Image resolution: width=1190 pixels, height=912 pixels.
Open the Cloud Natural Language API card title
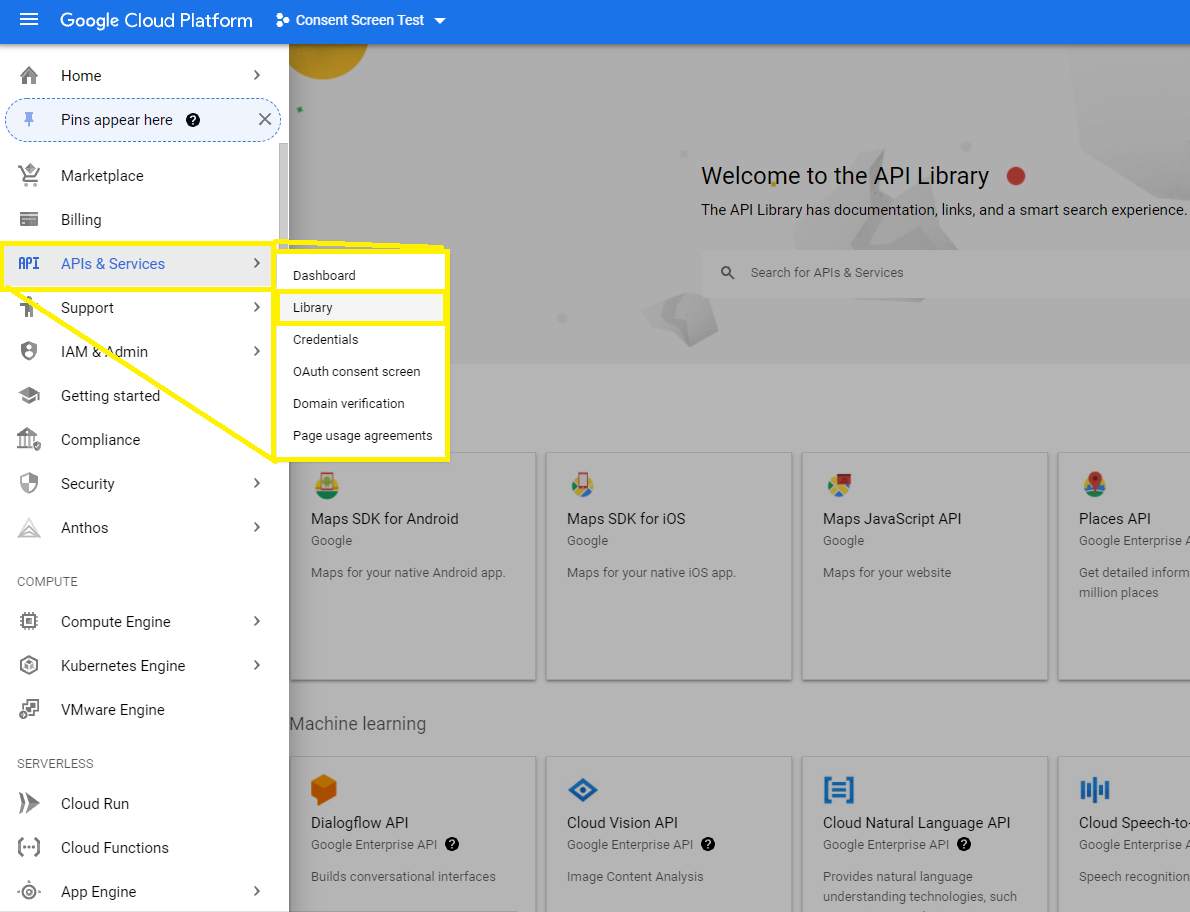click(x=917, y=822)
